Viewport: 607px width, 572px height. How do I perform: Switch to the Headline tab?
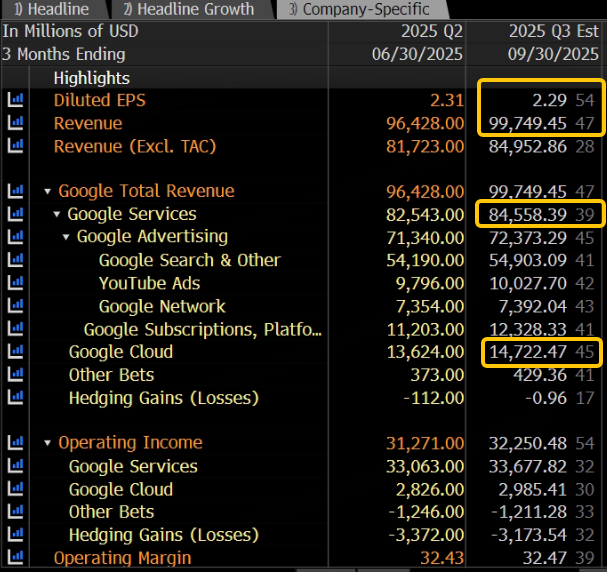[x=54, y=9]
